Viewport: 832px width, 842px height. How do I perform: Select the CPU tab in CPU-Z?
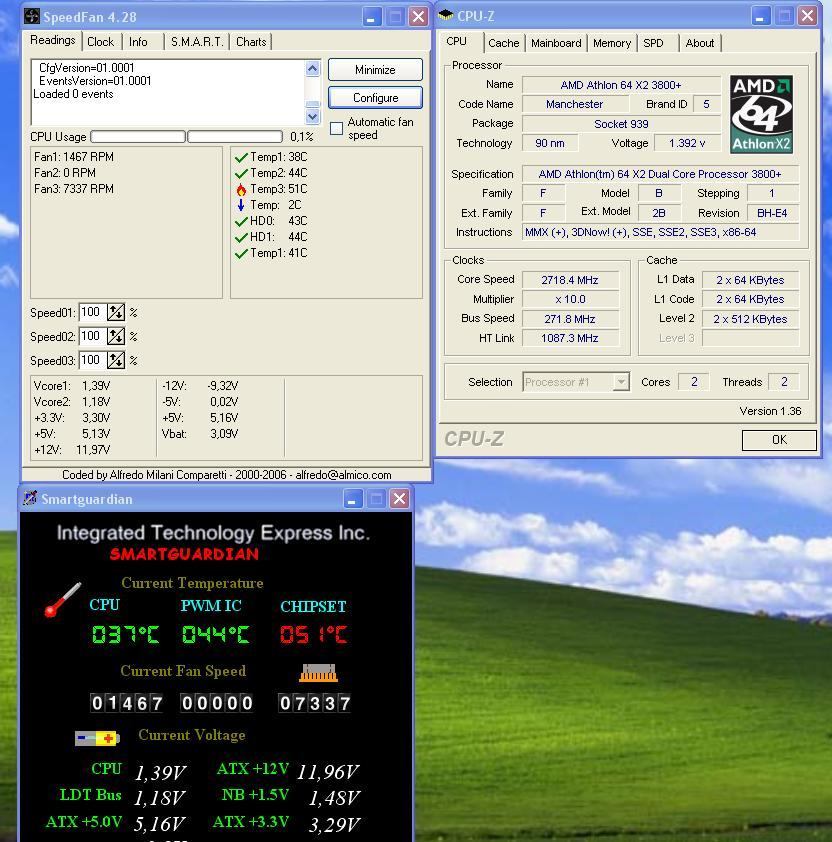[456, 41]
